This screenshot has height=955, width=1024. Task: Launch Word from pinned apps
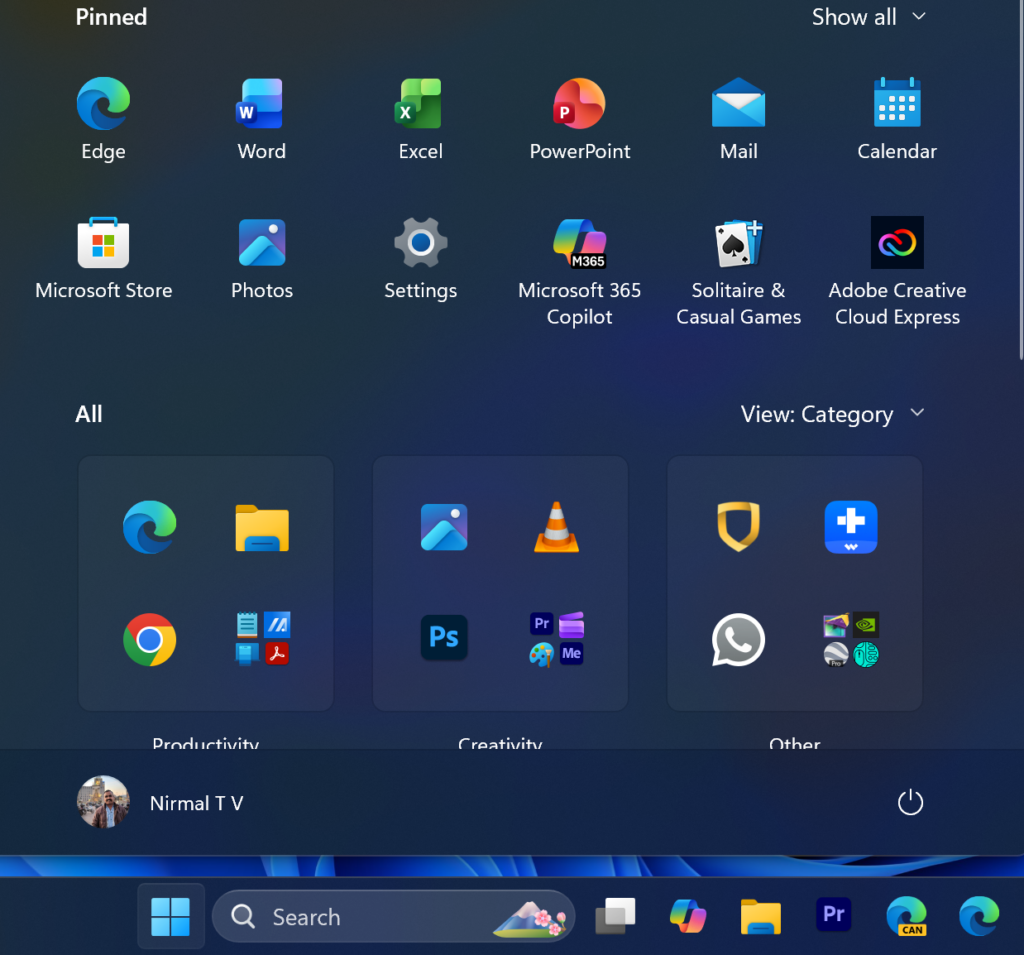(261, 118)
